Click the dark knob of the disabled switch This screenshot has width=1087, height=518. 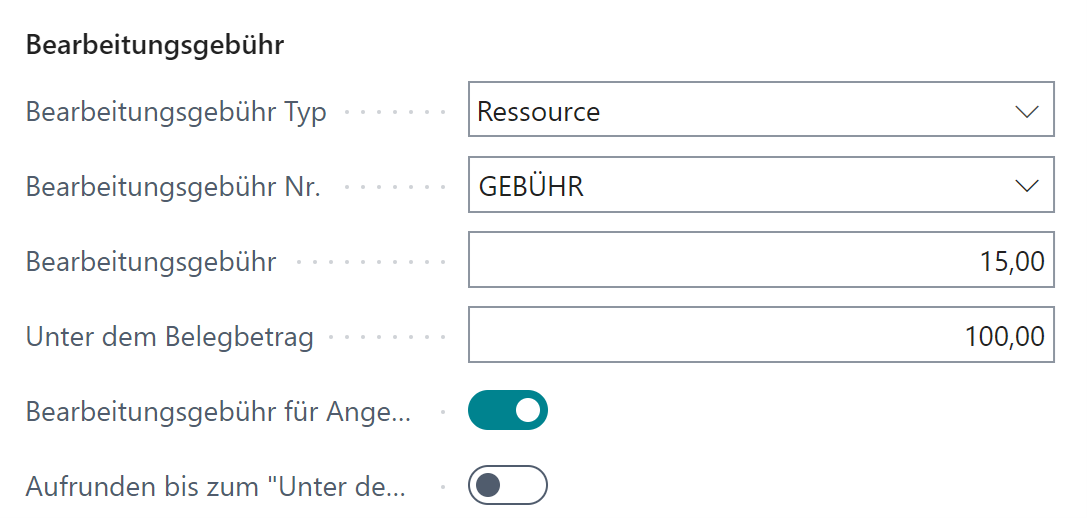(489, 486)
